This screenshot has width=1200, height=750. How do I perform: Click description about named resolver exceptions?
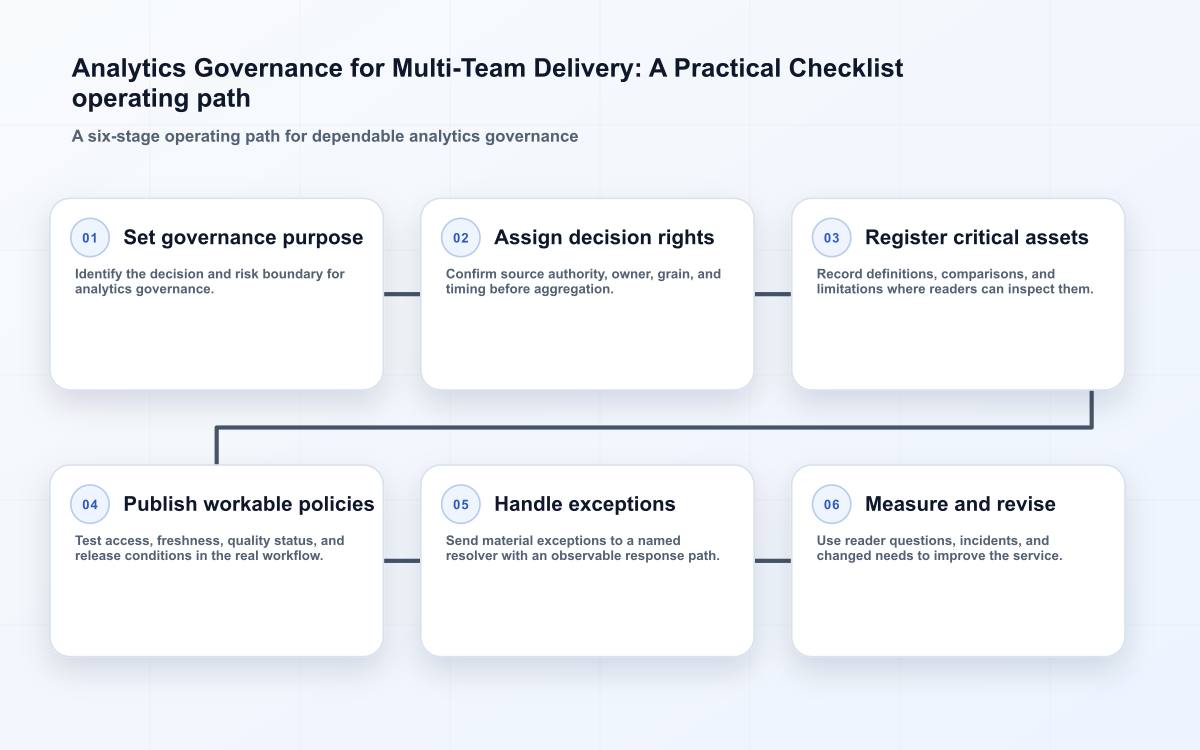(583, 548)
